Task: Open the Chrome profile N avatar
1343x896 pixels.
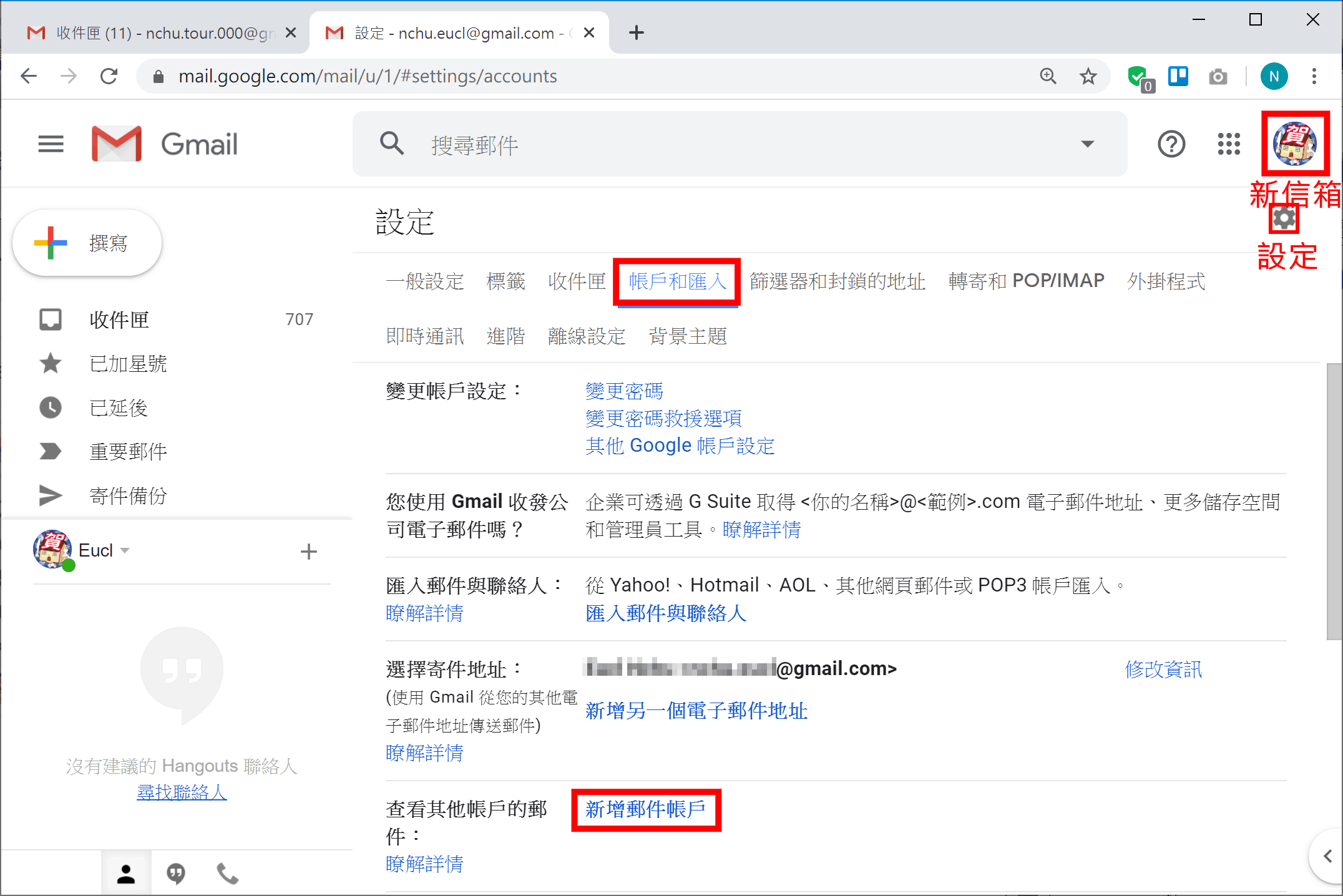Action: 1274,76
